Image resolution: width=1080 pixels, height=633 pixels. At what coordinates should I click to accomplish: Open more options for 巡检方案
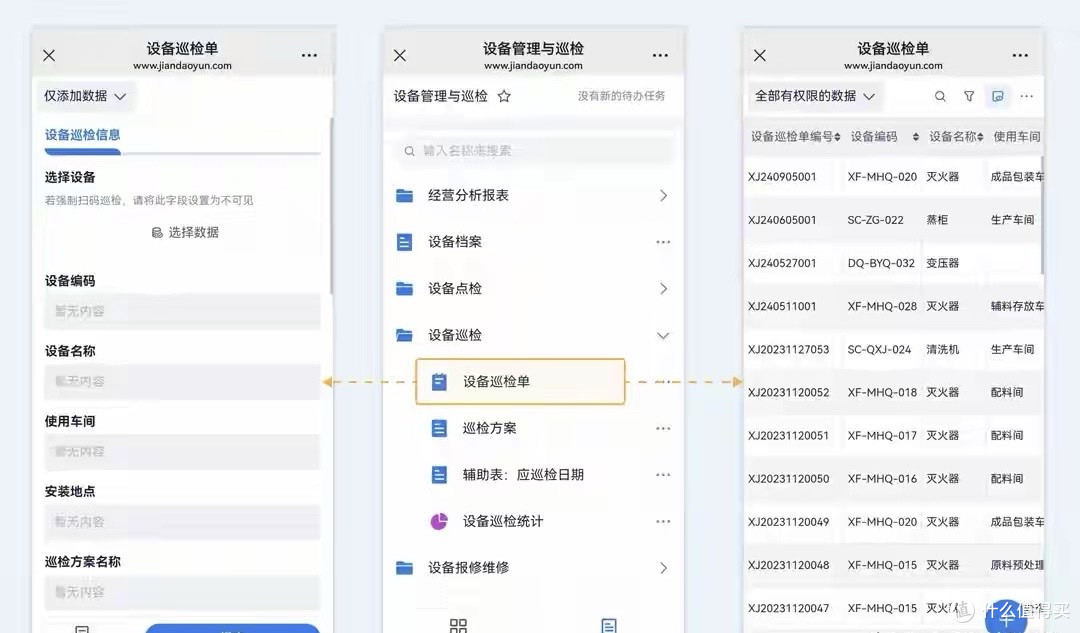point(663,428)
